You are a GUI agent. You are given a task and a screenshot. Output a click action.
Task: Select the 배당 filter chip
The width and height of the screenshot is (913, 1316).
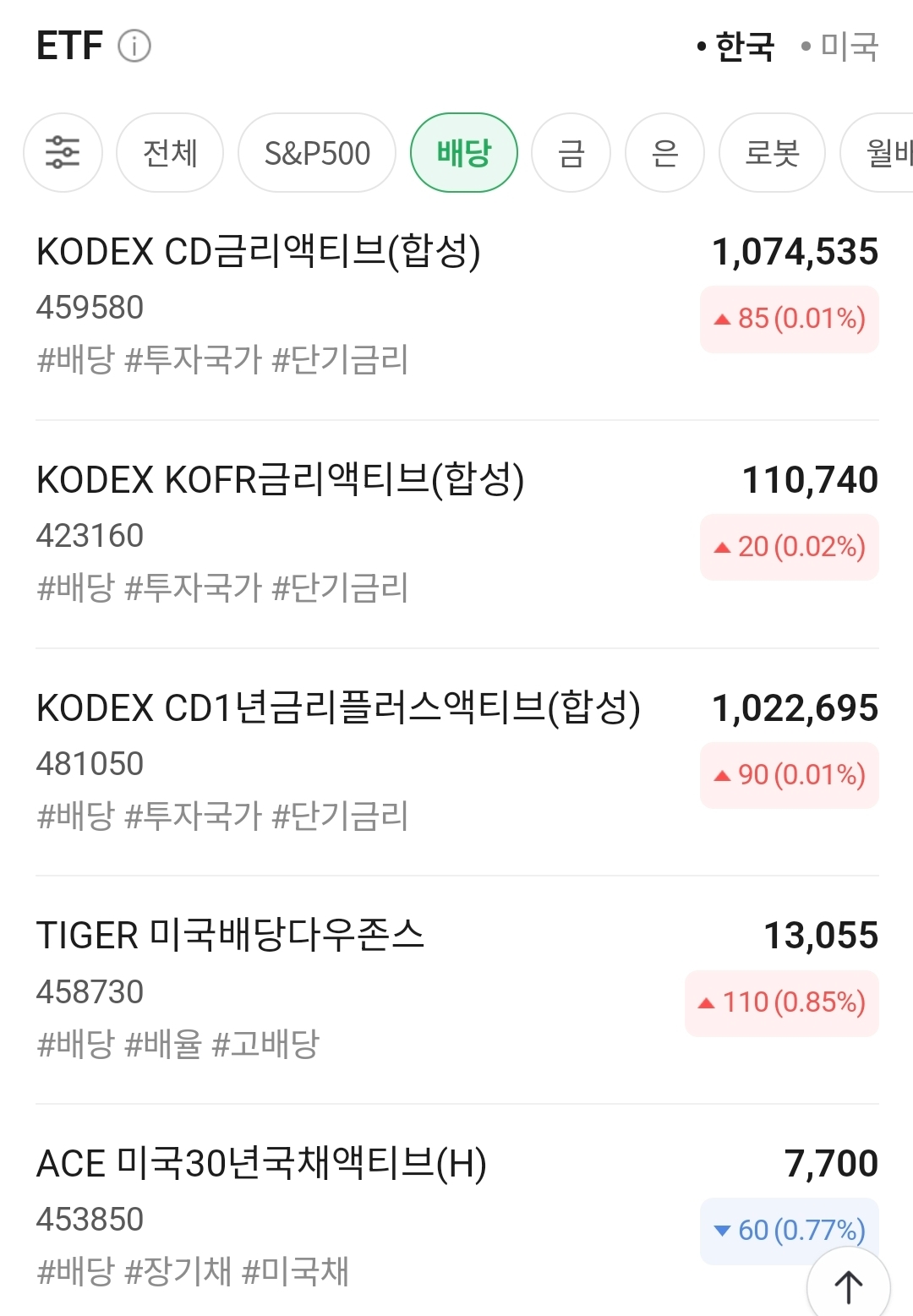pos(463,153)
